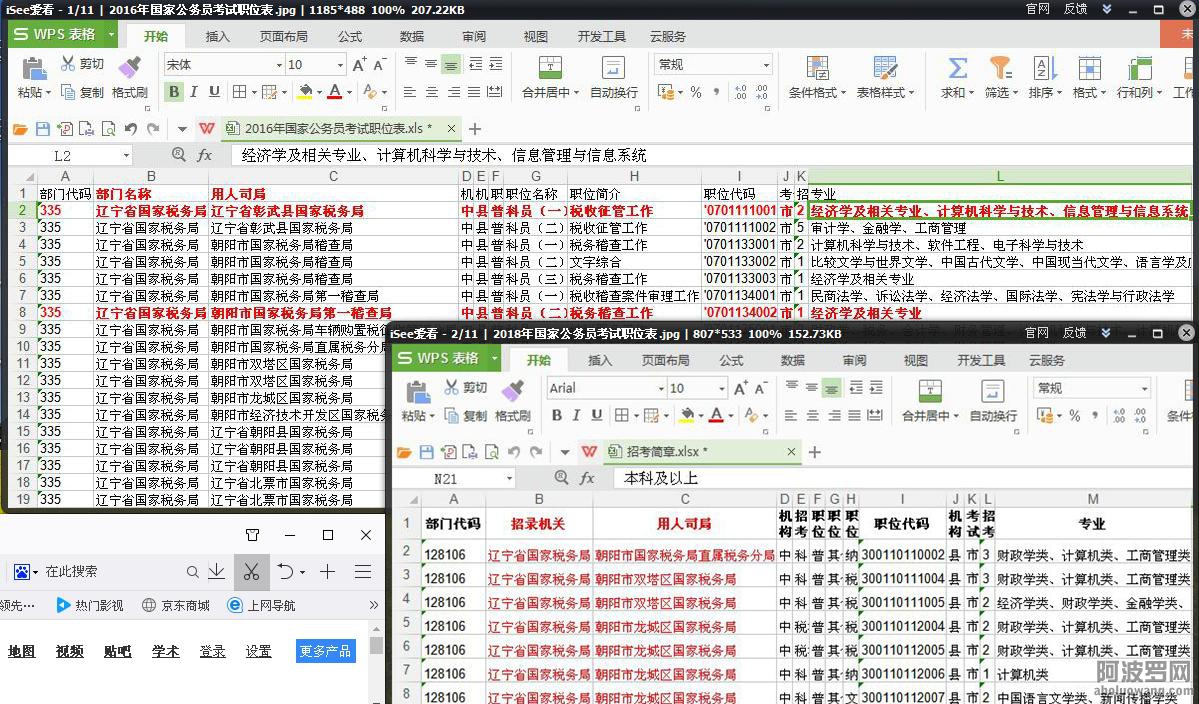The height and width of the screenshot is (704, 1199).
Task: Click the 更多产品 button in the browser
Action: coord(325,651)
